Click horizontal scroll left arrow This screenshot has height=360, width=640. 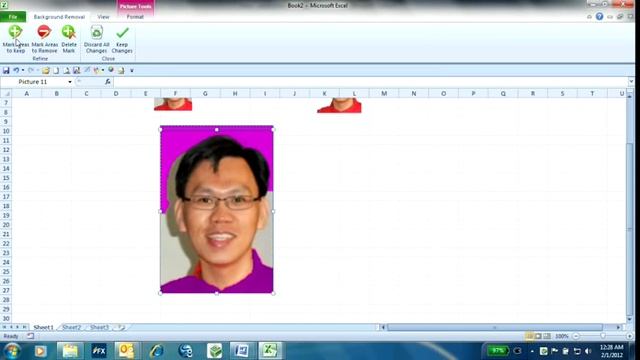(382, 327)
